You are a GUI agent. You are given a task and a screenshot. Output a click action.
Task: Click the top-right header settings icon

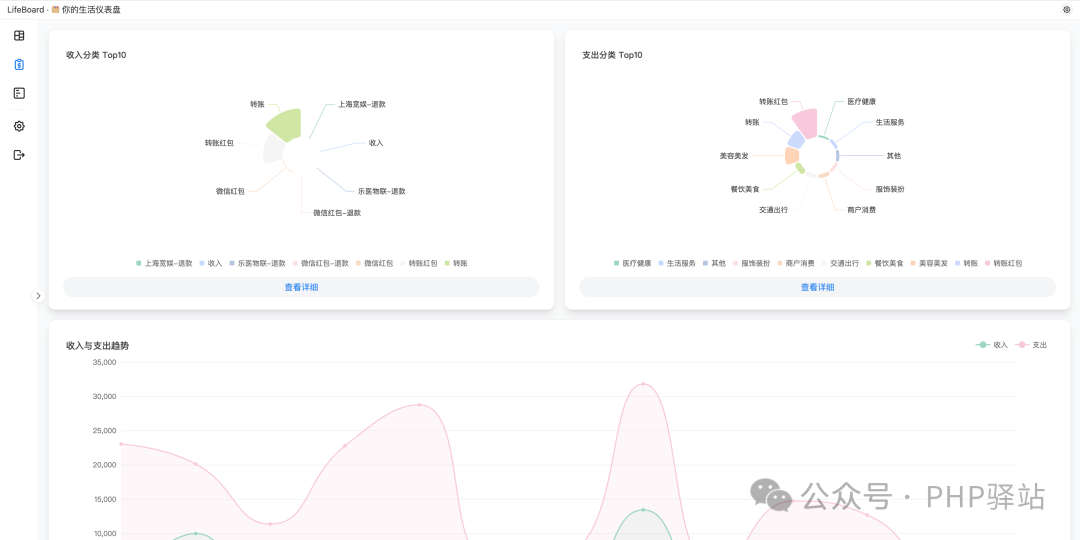(x=1067, y=10)
